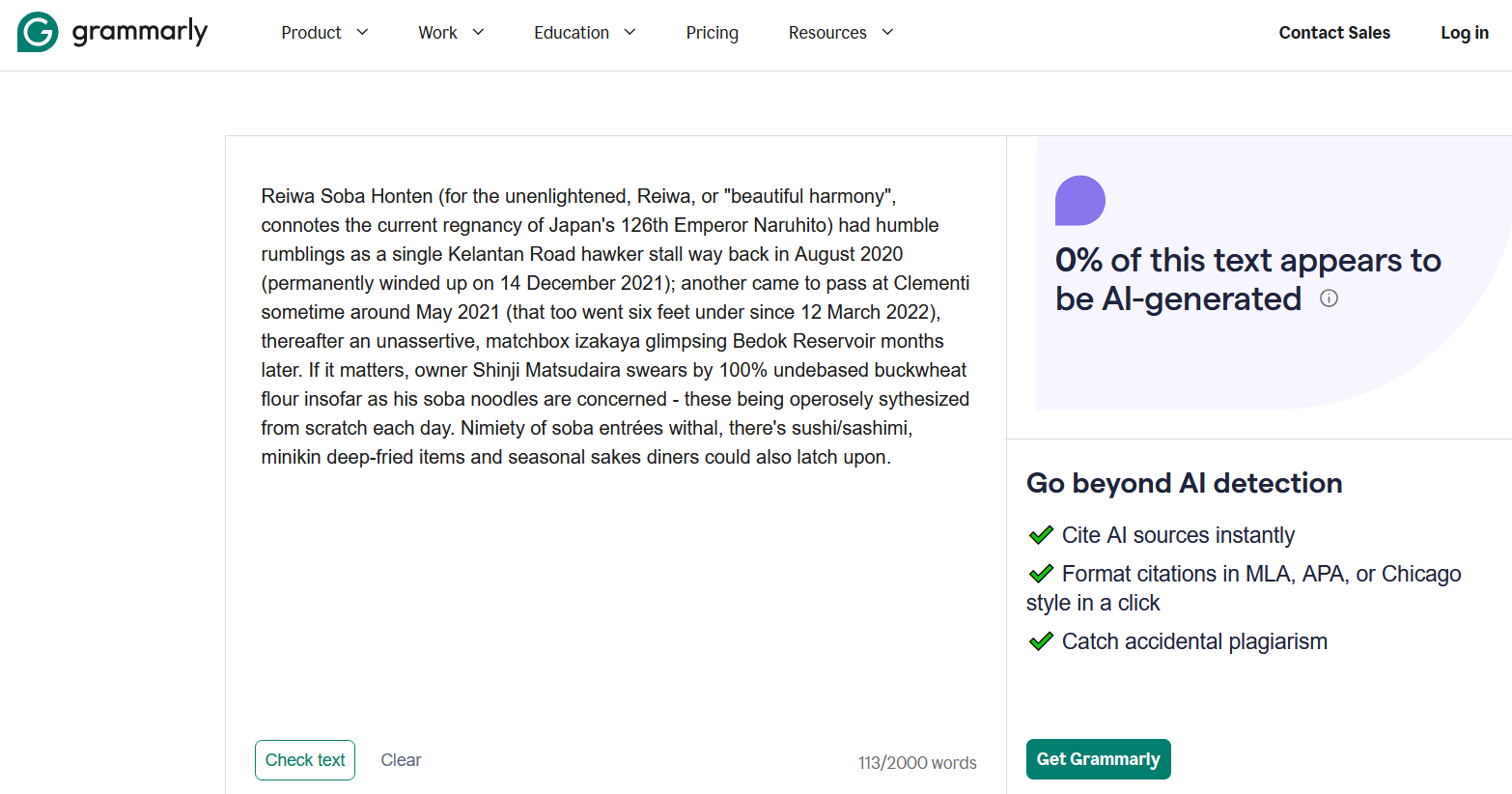Screen dimensions: 1512x794
Task: Click the grammarly wordmark
Action: [x=140, y=32]
